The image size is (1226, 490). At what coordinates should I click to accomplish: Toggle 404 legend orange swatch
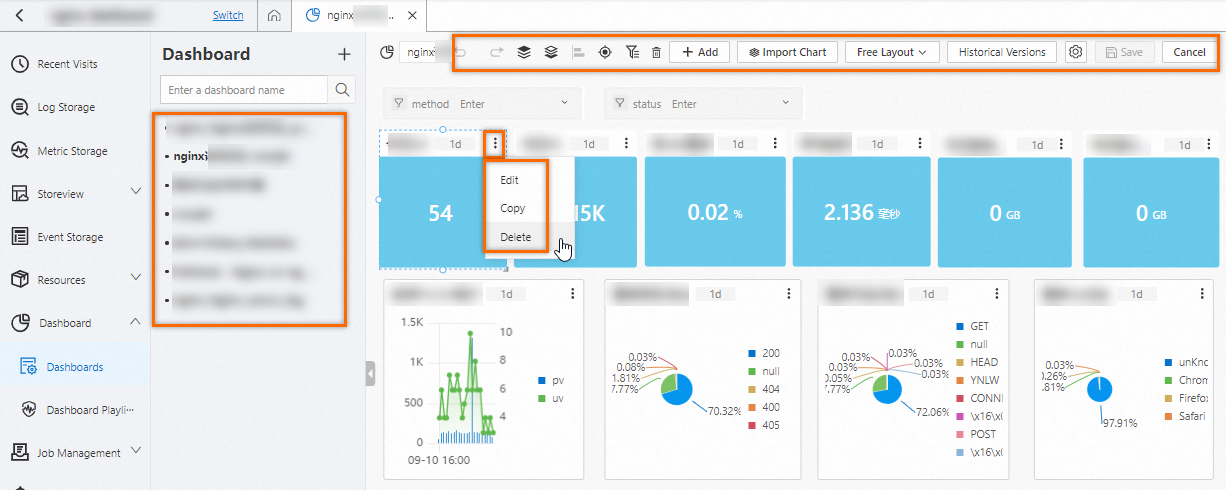pyautogui.click(x=752, y=390)
